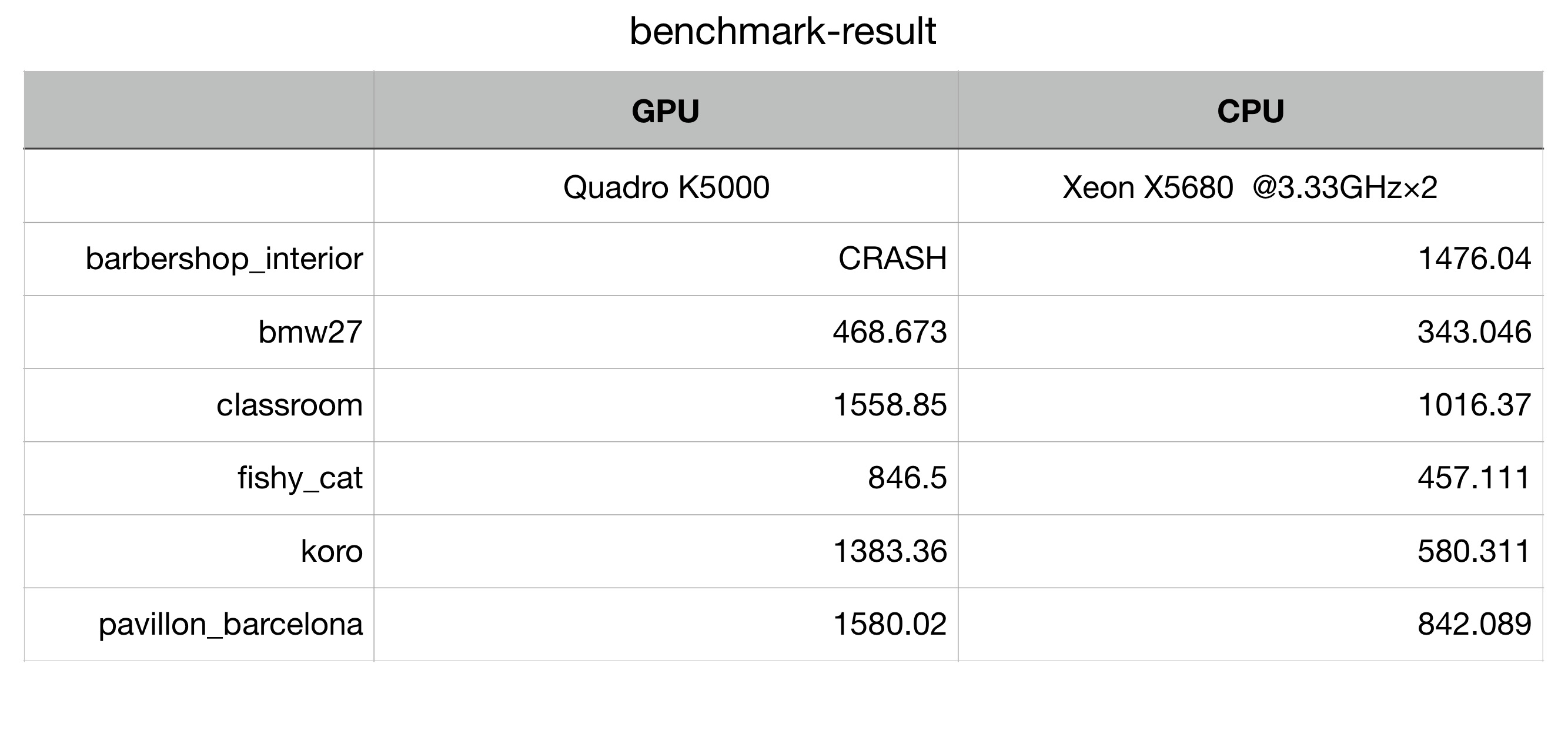Select the bmw27 row label
This screenshot has width=1568, height=734.
310,332
